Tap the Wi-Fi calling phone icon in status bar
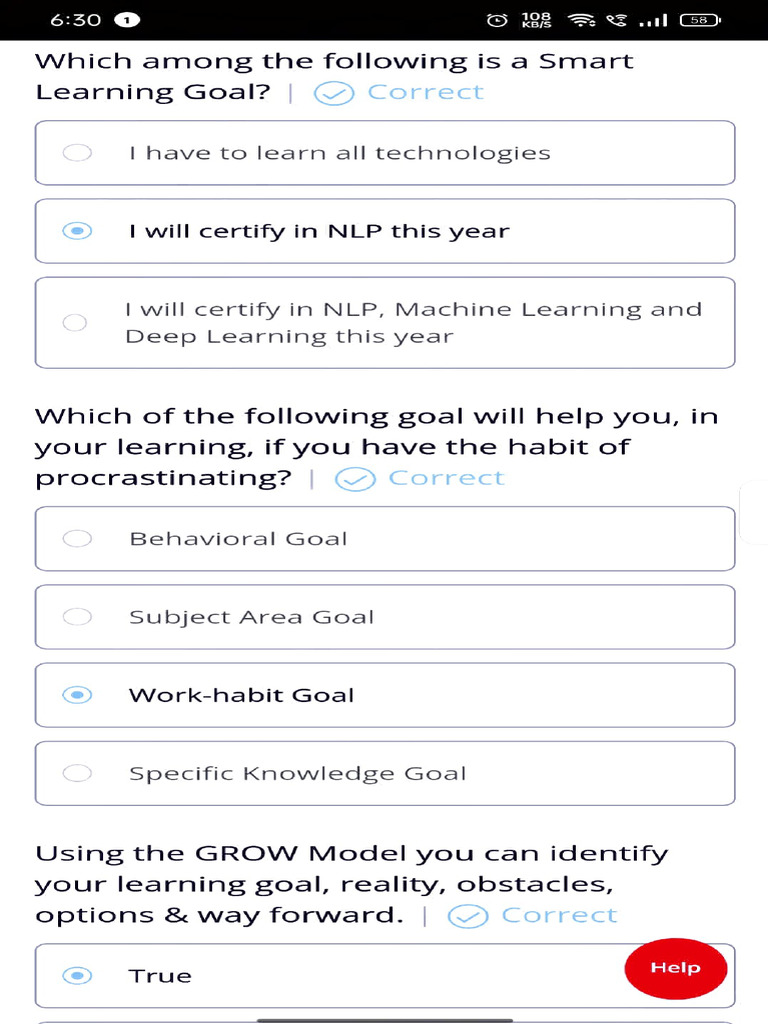Viewport: 768px width, 1024px height. pos(617,20)
